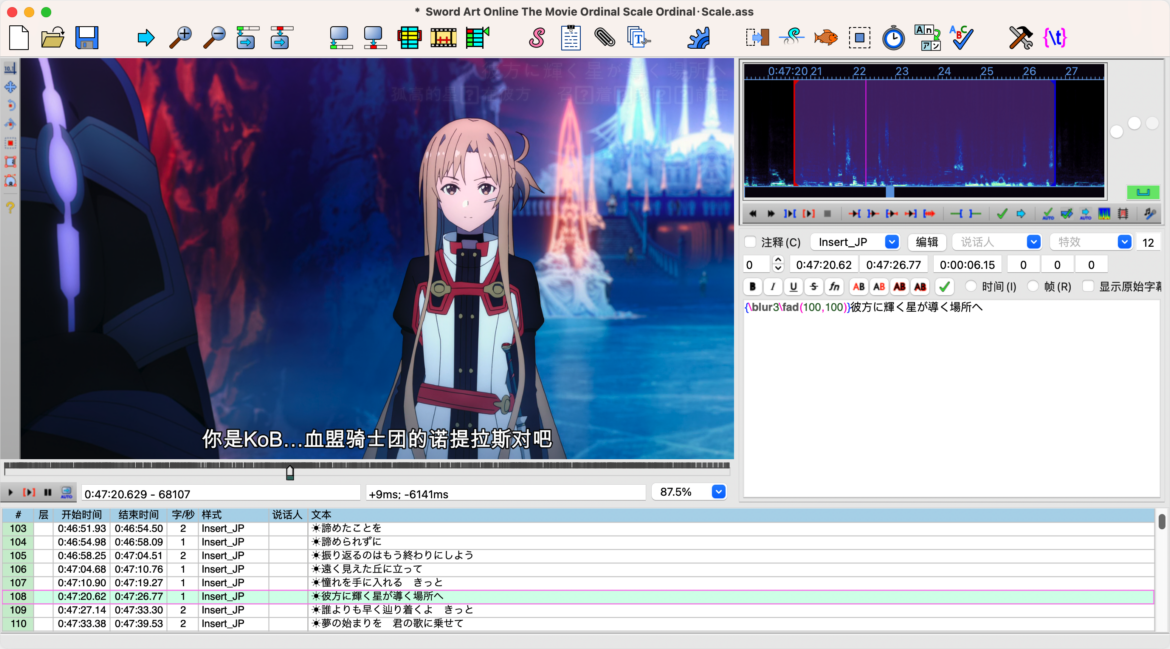Create a new subtitle file
1170x649 pixels.
[19, 37]
